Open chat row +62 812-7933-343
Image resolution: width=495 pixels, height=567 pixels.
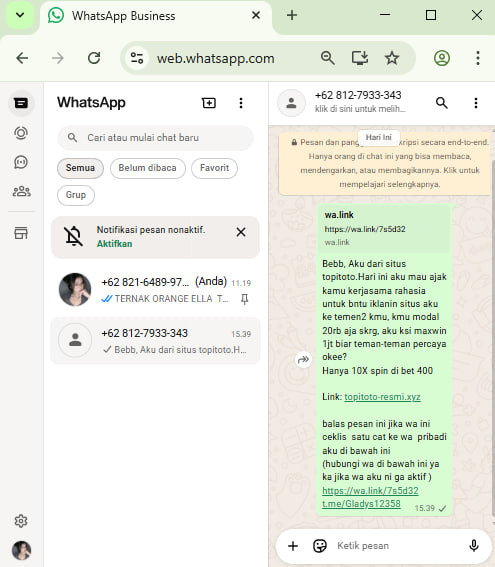(x=155, y=341)
